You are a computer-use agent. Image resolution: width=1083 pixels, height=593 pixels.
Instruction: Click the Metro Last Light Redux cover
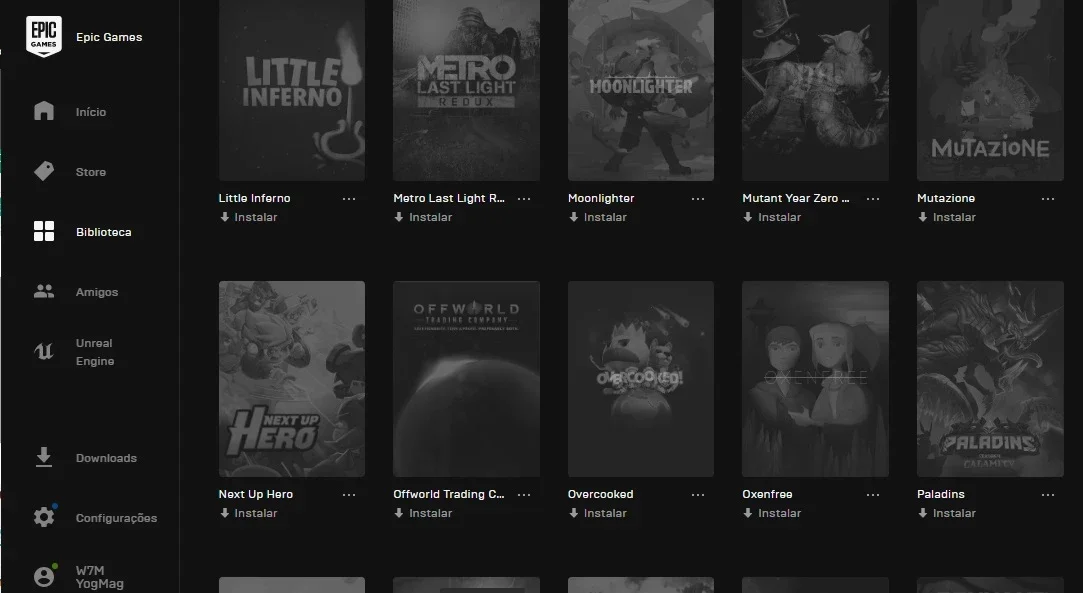coord(466,90)
